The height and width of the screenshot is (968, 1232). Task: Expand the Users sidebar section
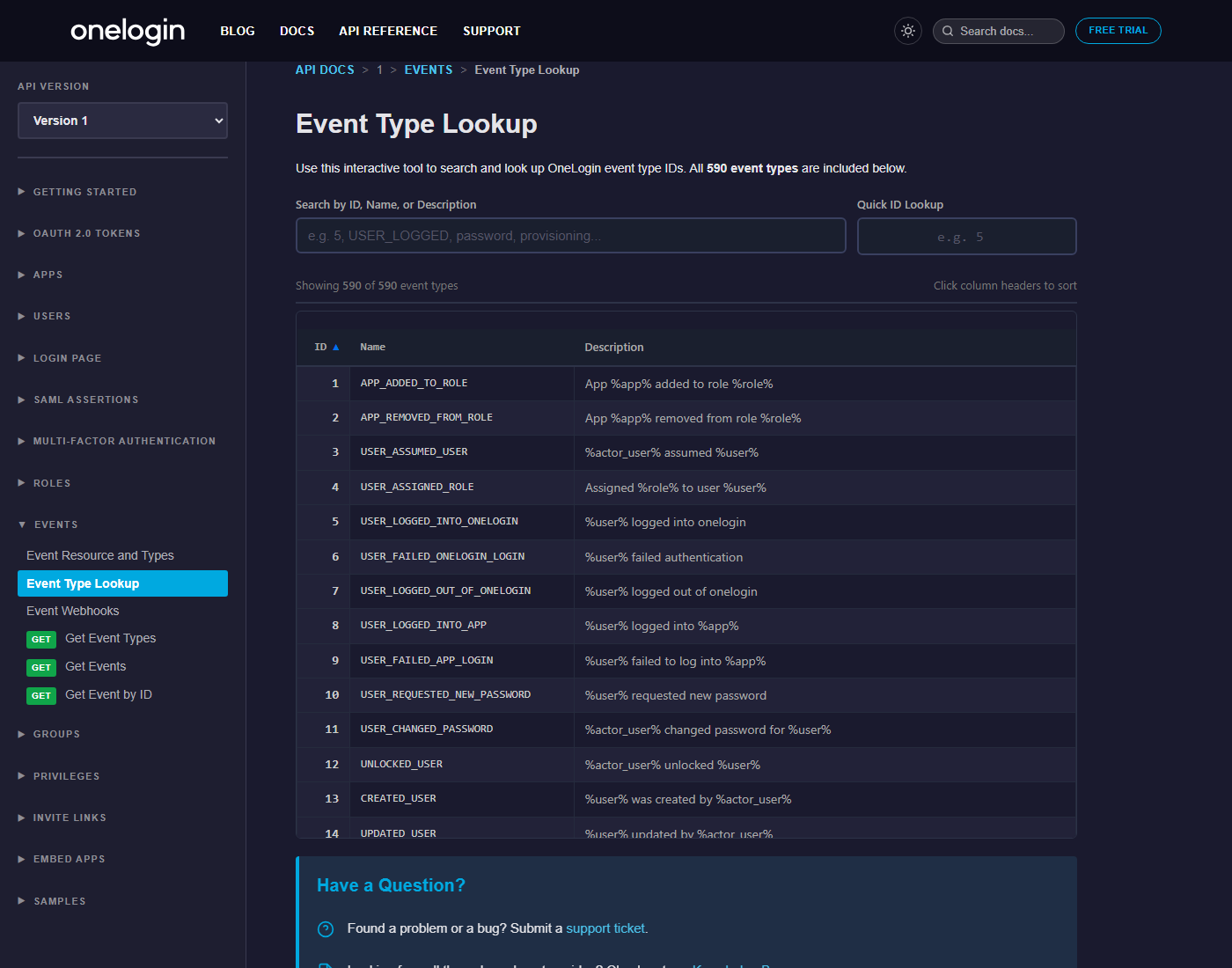click(x=44, y=316)
